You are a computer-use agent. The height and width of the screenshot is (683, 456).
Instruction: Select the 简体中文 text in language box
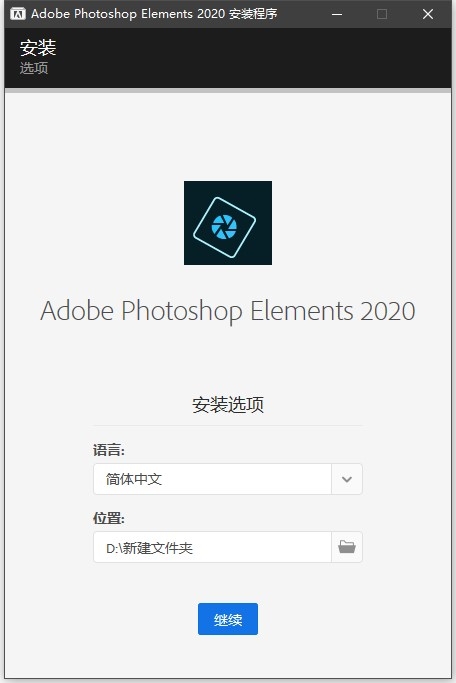pyautogui.click(x=134, y=479)
